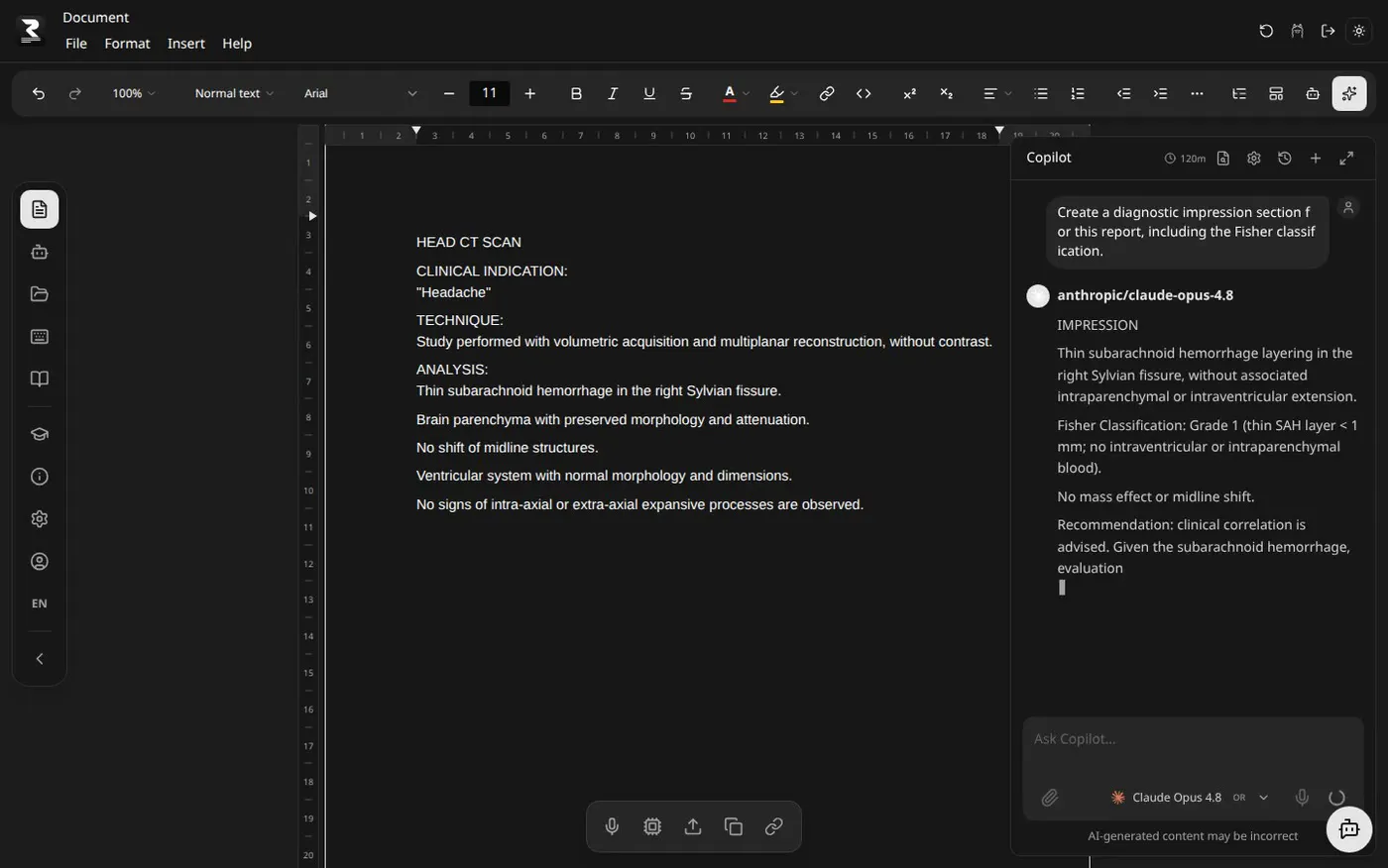Open the text alignment dropdown
Viewport: 1388px width, 868px height.
996,93
